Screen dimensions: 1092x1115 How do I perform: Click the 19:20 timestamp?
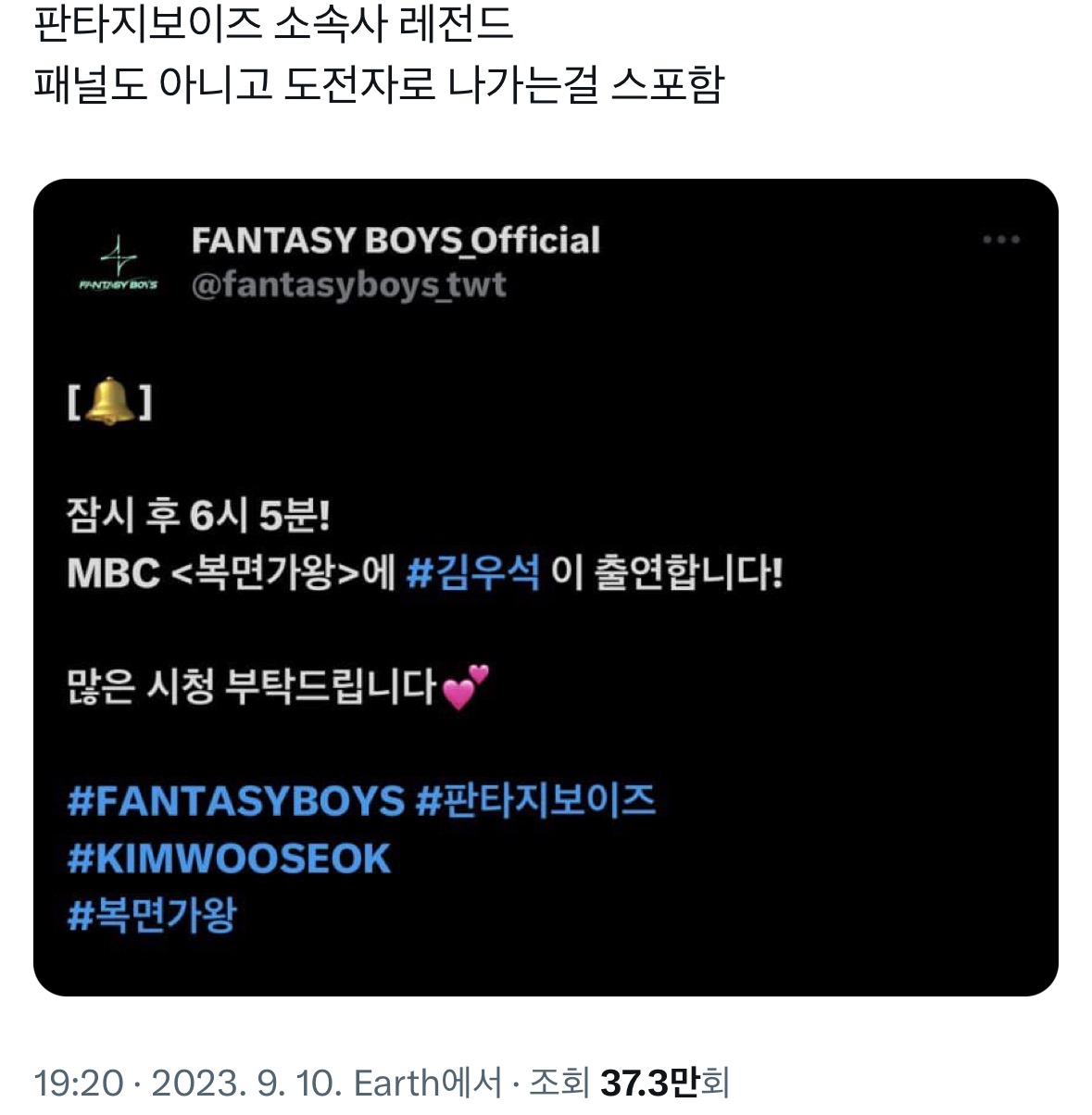click(x=79, y=1083)
